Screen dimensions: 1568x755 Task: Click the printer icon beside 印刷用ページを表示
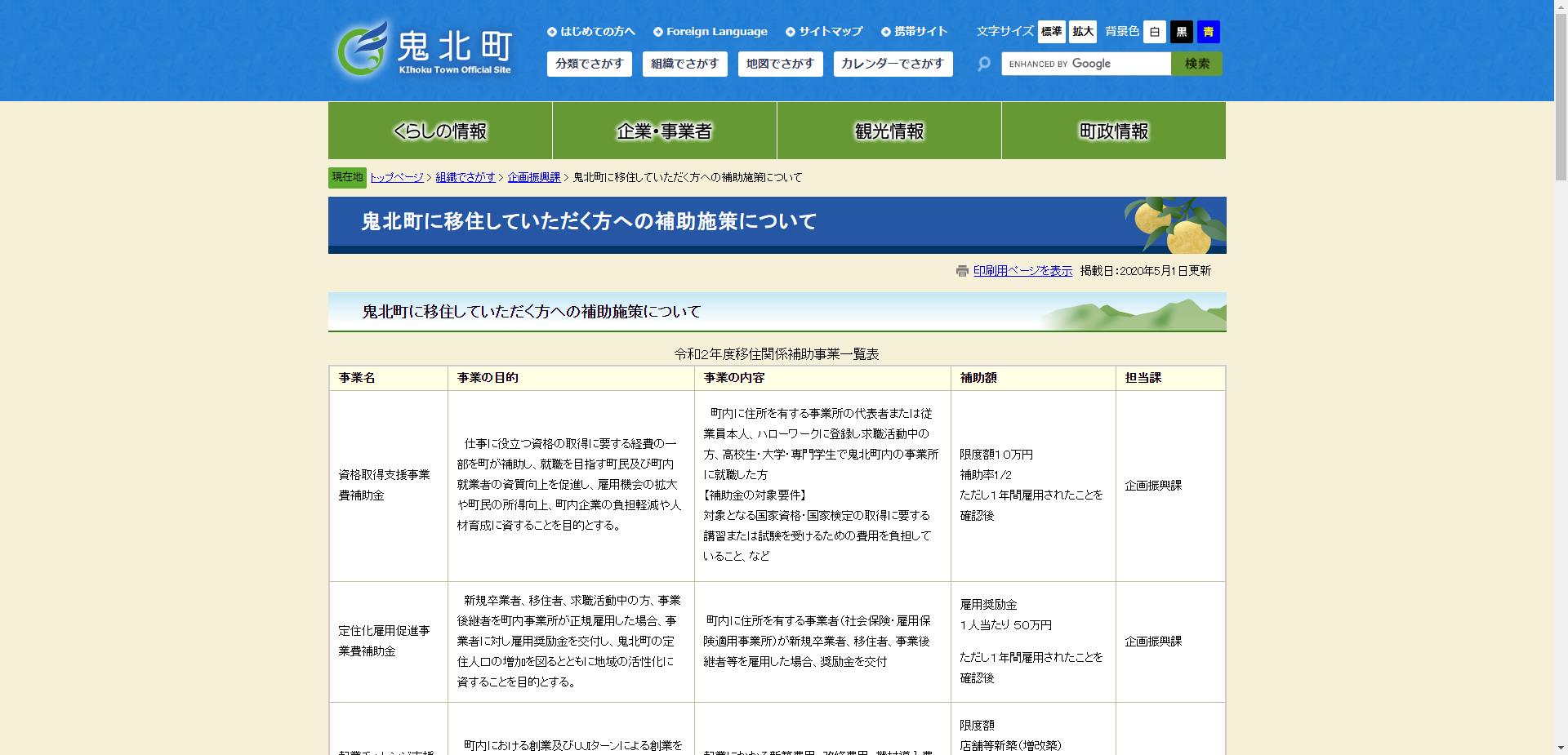pos(962,270)
